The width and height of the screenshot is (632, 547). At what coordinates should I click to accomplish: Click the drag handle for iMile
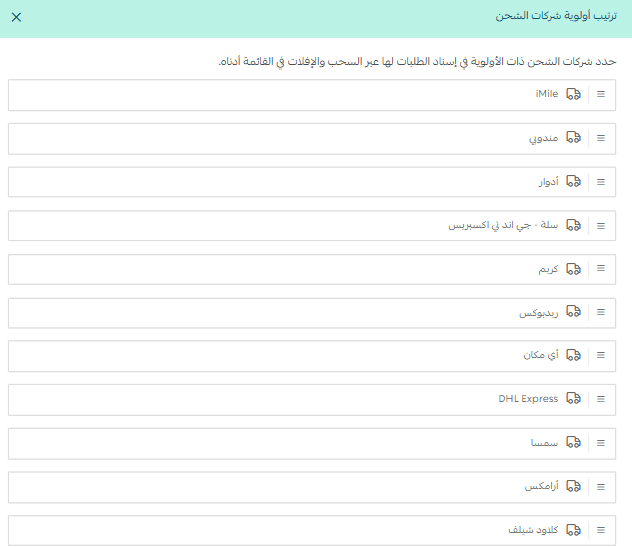601,95
